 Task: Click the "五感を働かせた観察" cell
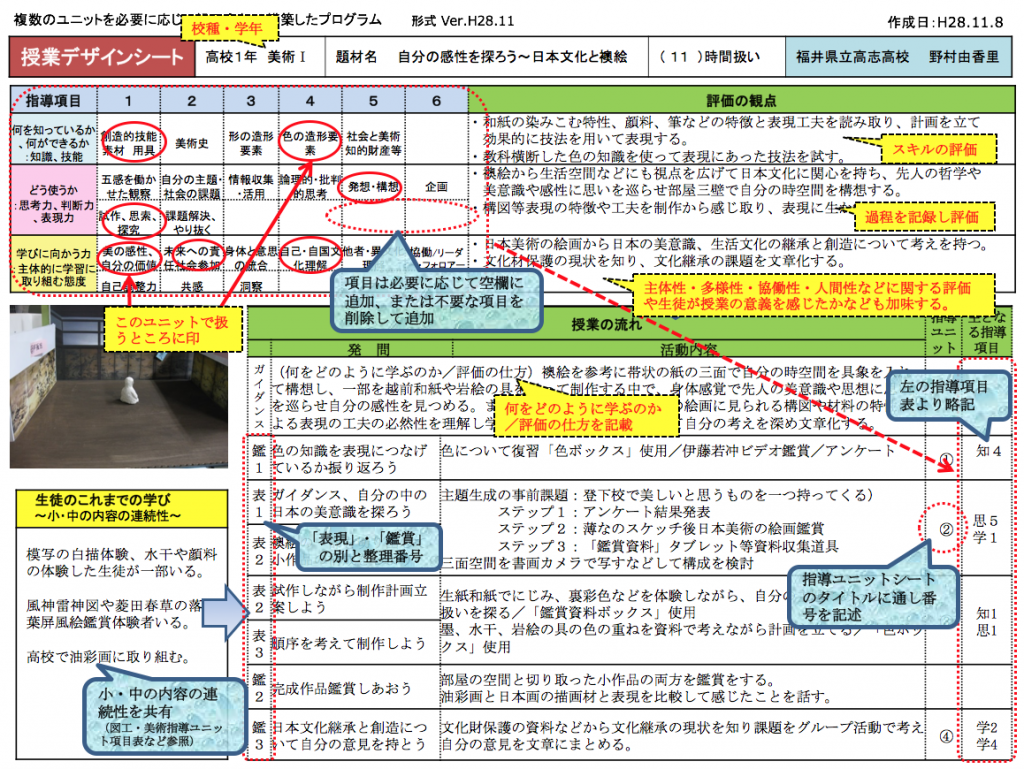(129, 187)
